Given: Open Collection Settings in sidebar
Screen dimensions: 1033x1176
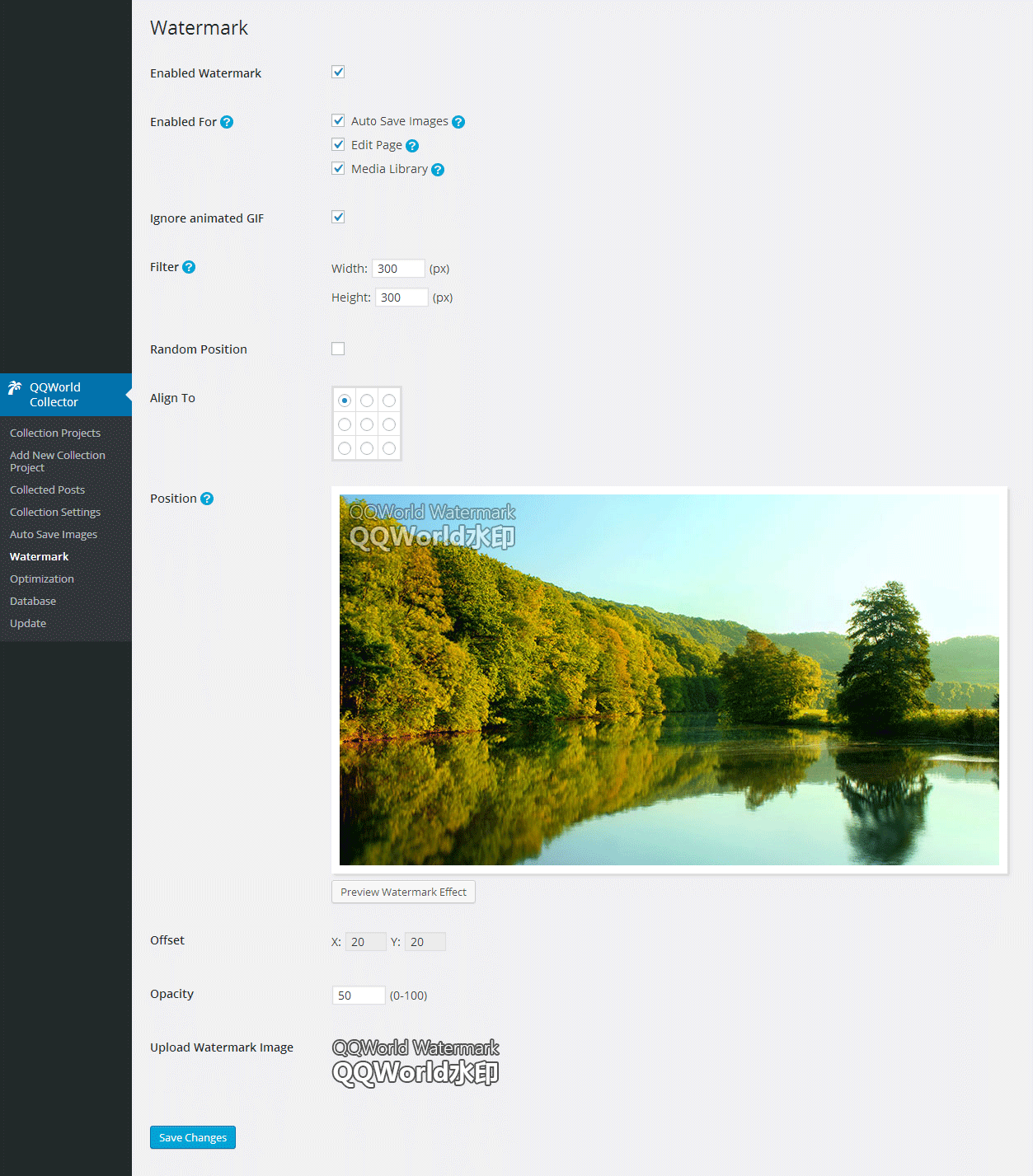Looking at the screenshot, I should coord(55,512).
